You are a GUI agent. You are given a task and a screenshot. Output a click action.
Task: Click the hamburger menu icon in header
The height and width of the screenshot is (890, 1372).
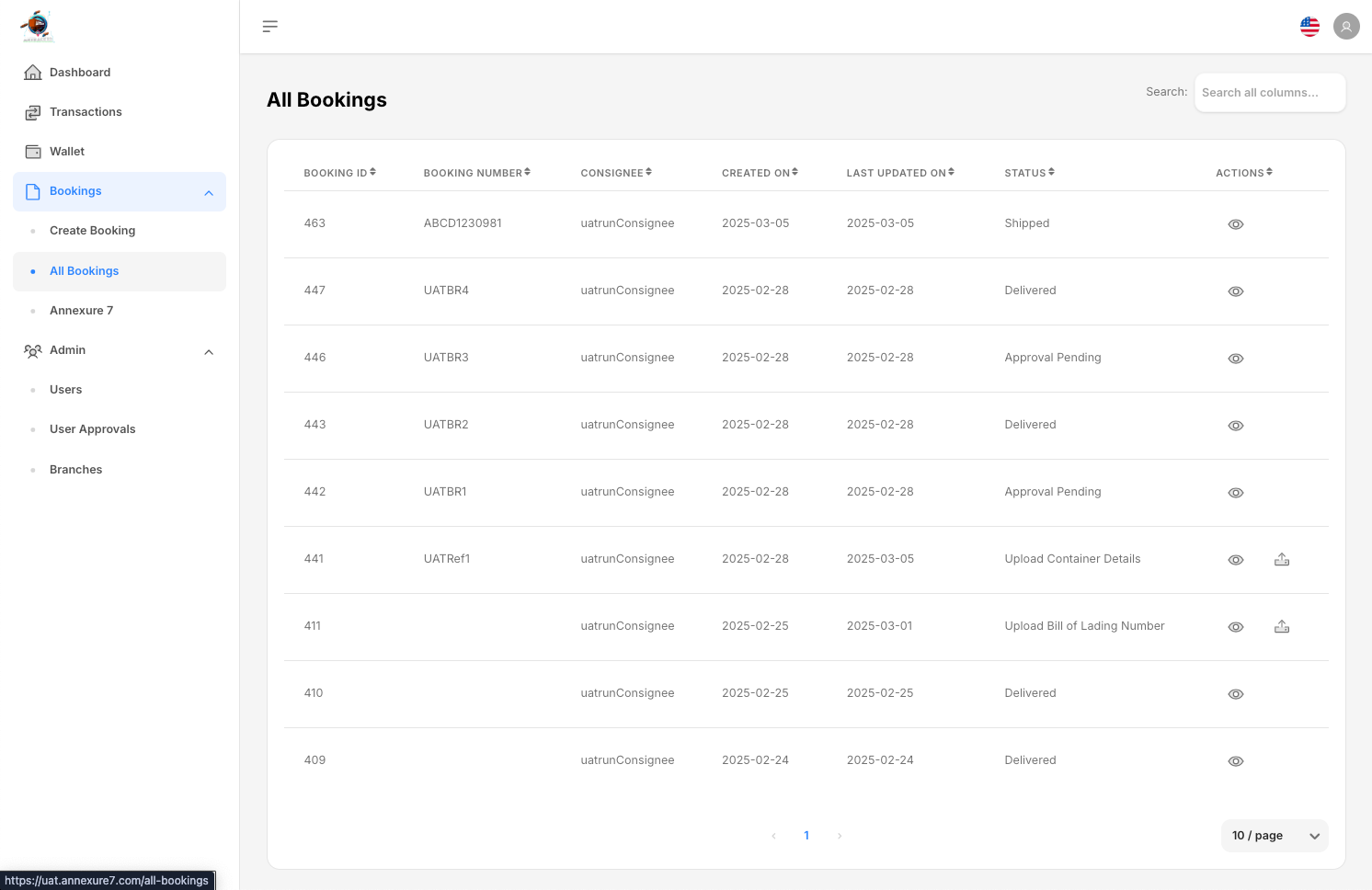[269, 27]
